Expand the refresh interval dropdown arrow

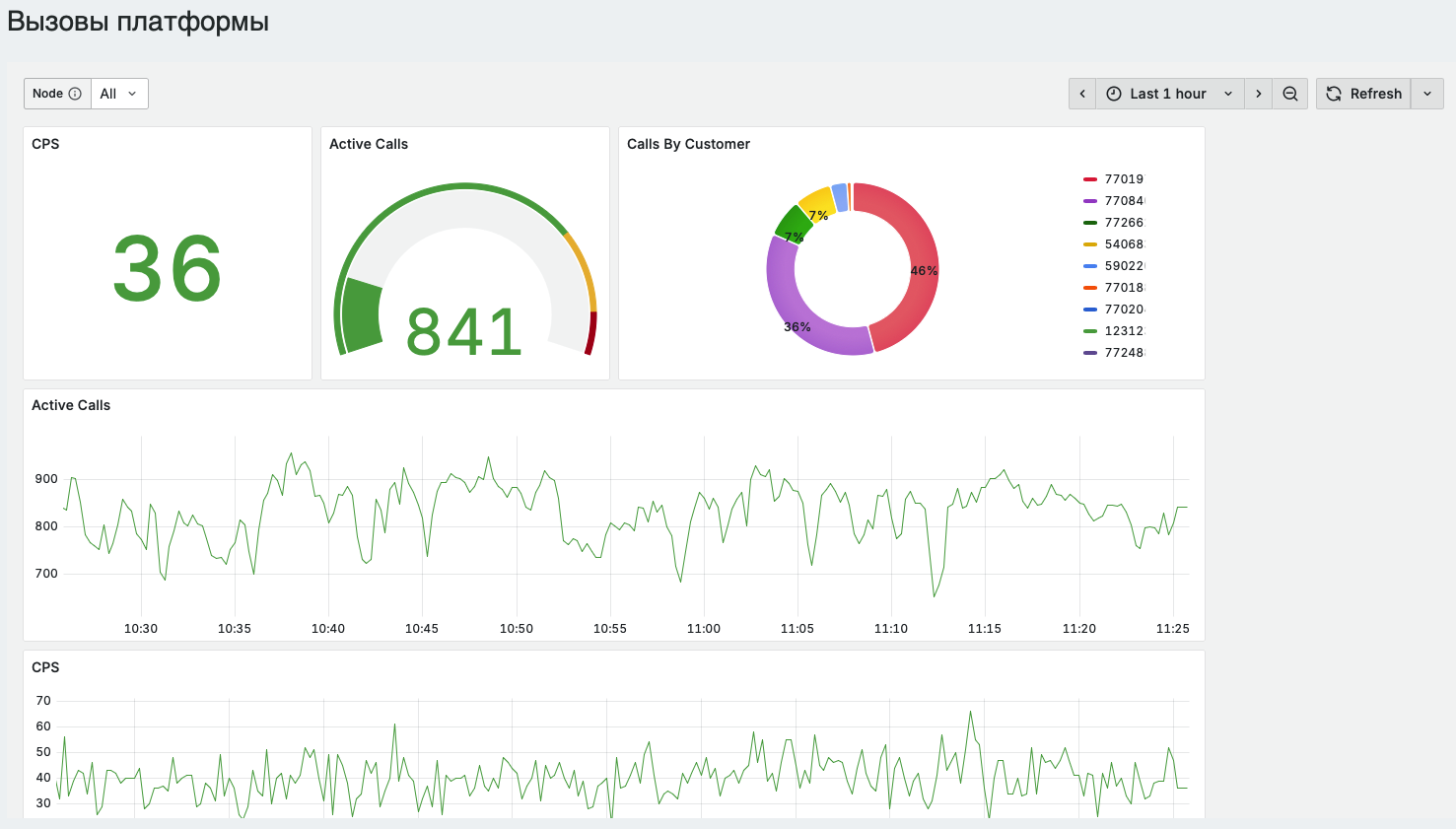(x=1427, y=94)
